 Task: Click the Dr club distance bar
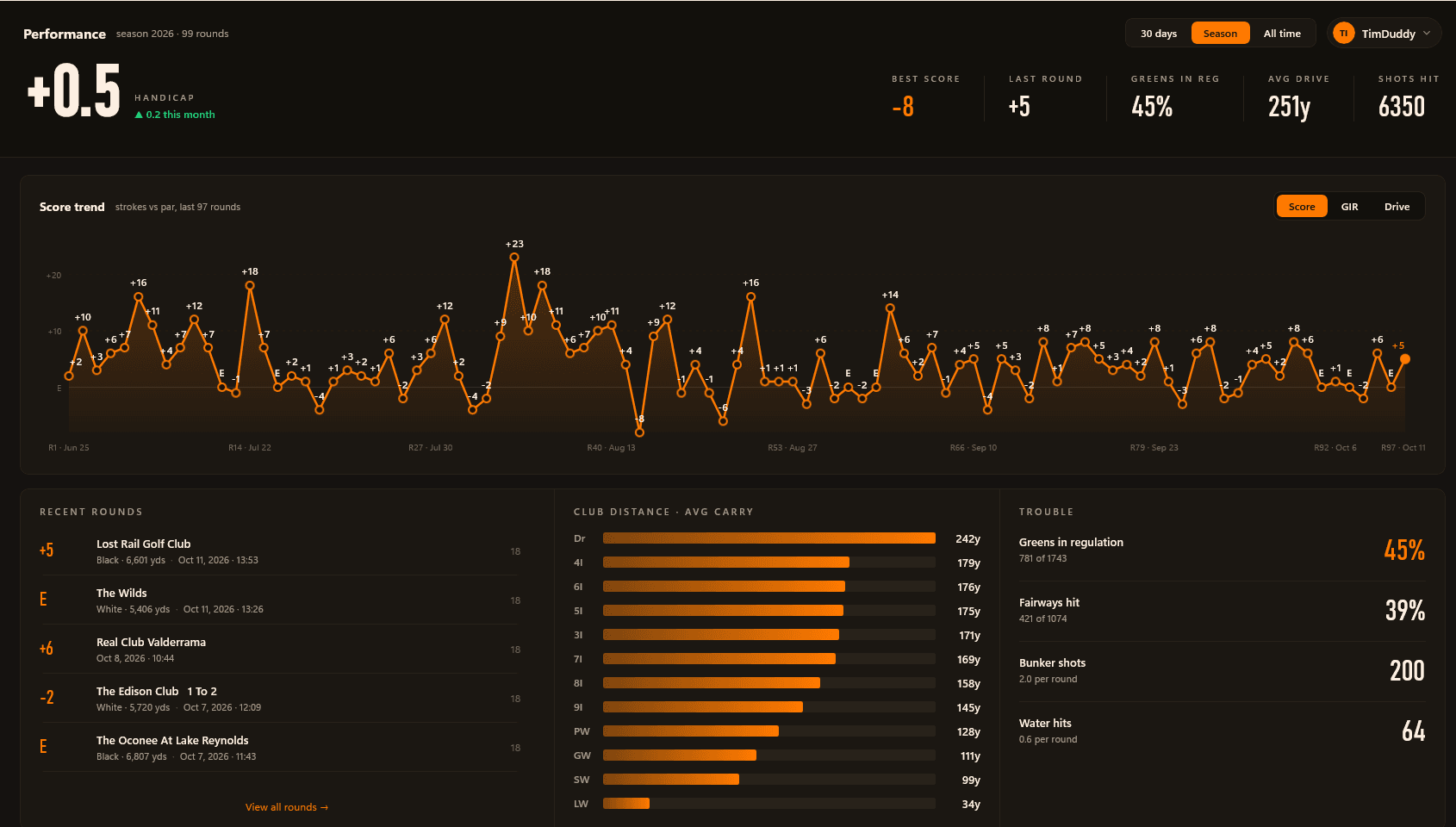click(769, 538)
